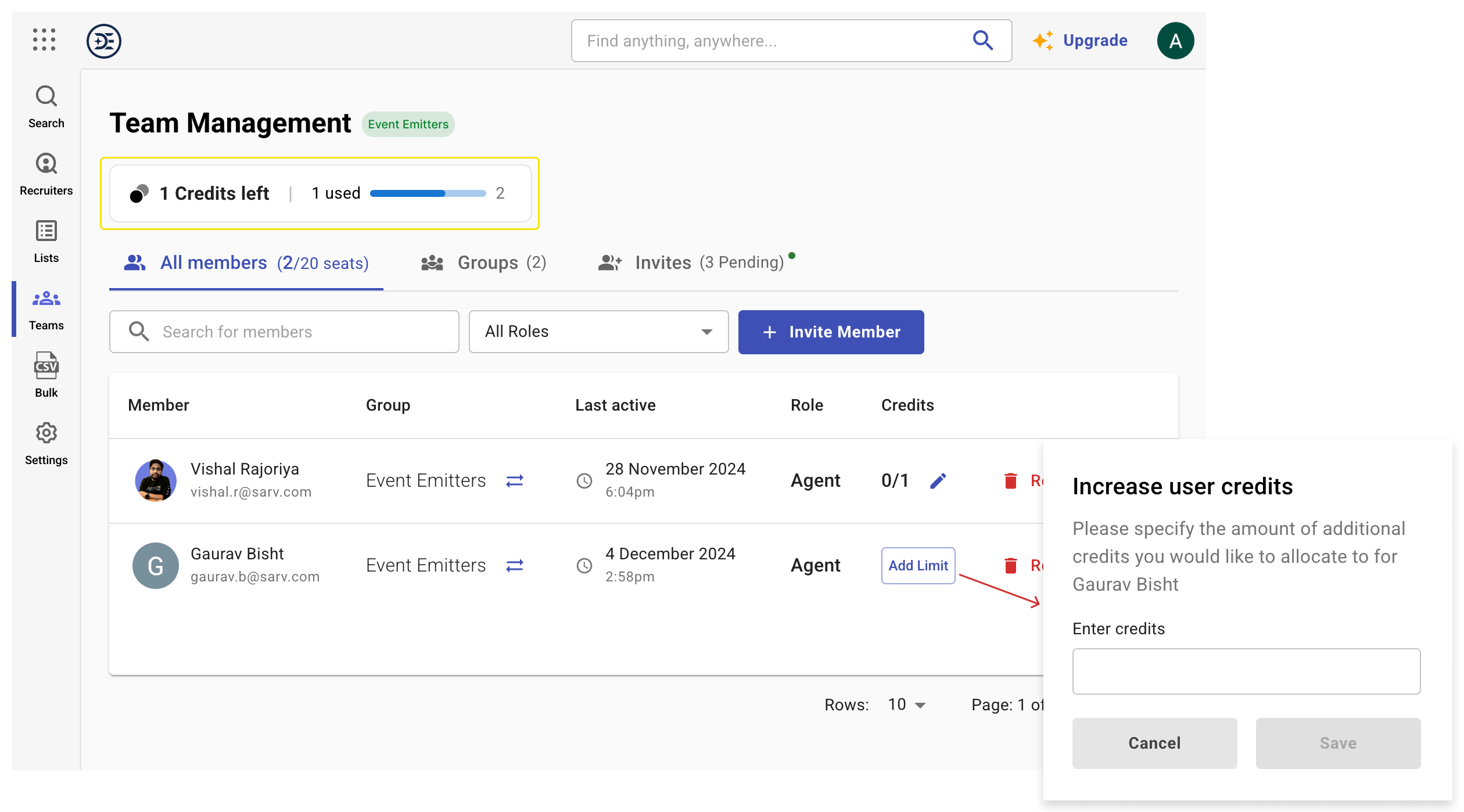Viewport: 1464px width, 812px height.
Task: Toggle visibility of Event Emitters badge
Action: point(408,124)
